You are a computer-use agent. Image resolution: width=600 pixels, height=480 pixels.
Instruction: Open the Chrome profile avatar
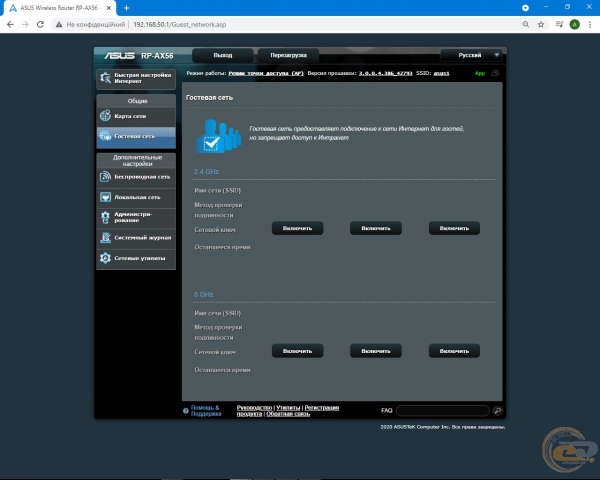[x=574, y=24]
